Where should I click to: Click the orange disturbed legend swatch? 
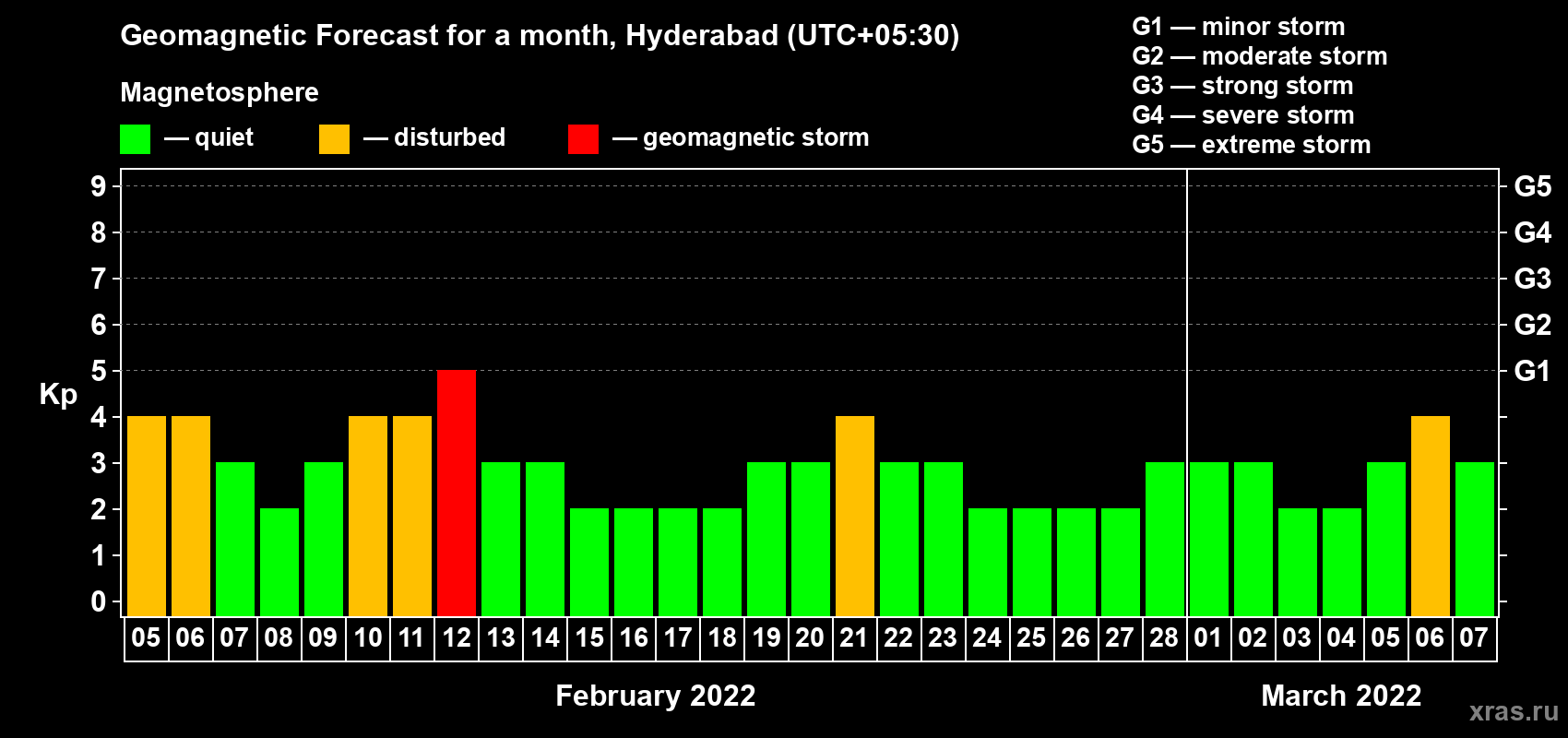coord(334,139)
